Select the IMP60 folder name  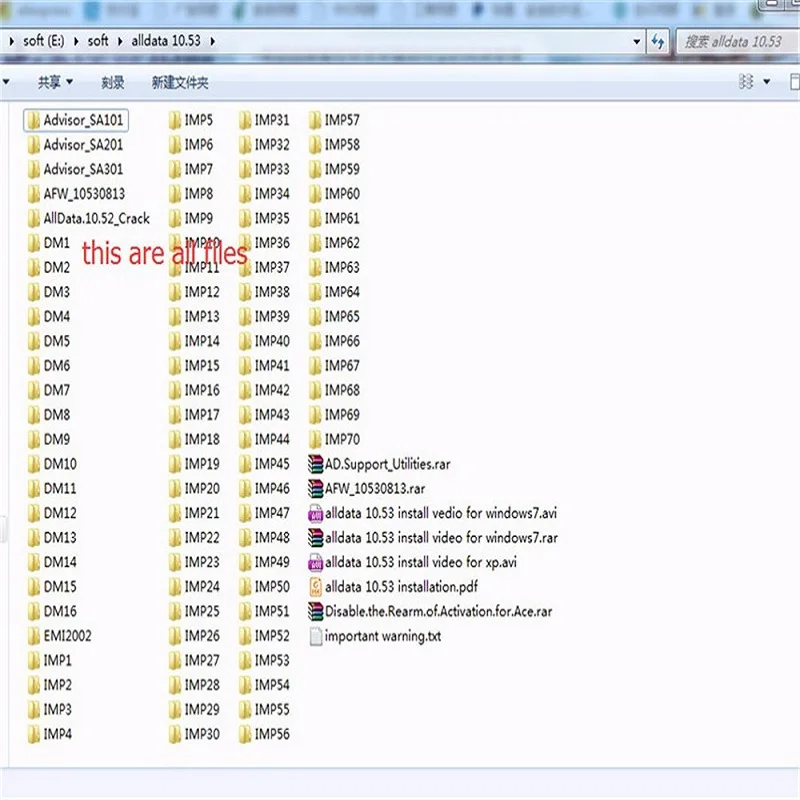coord(342,194)
